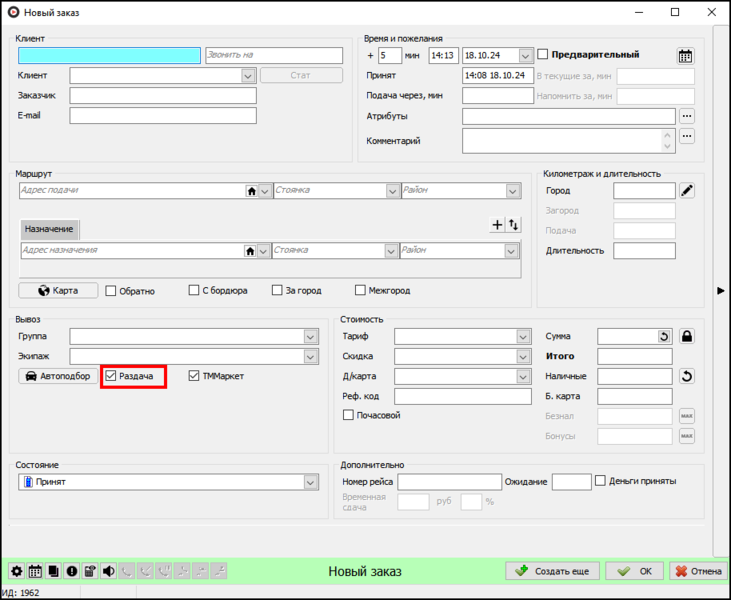Click the refresh icon beside Наличные
The width and height of the screenshot is (731, 600).
(687, 376)
